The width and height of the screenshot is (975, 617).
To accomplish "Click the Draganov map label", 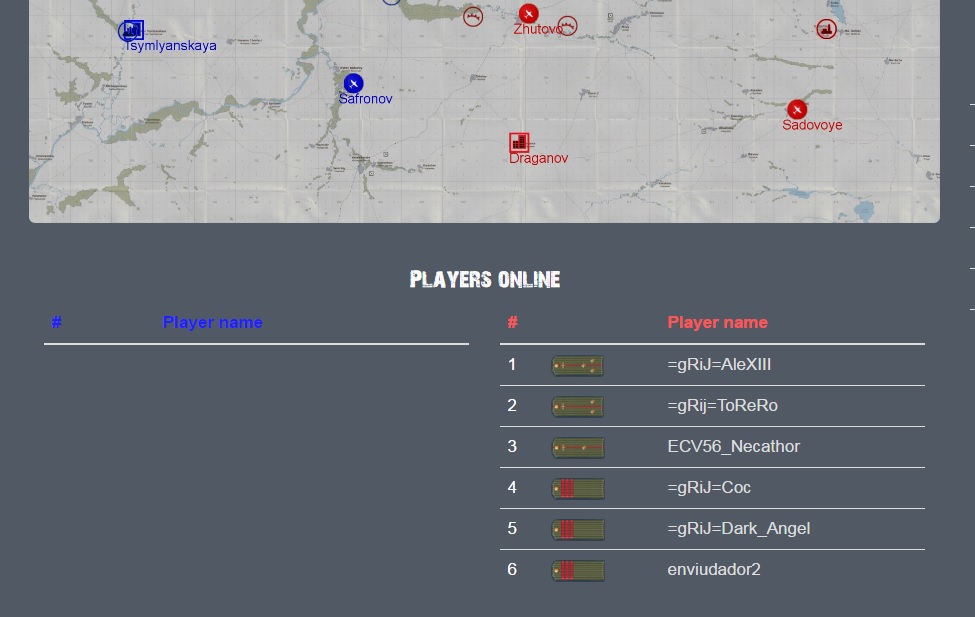I will [538, 159].
